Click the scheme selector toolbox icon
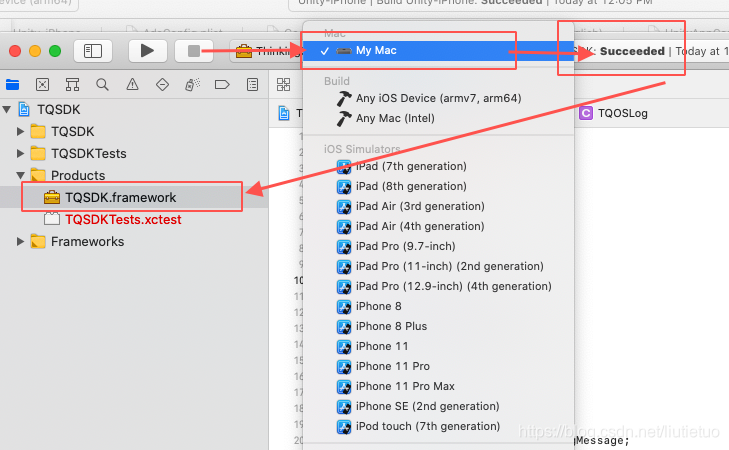 click(244, 51)
